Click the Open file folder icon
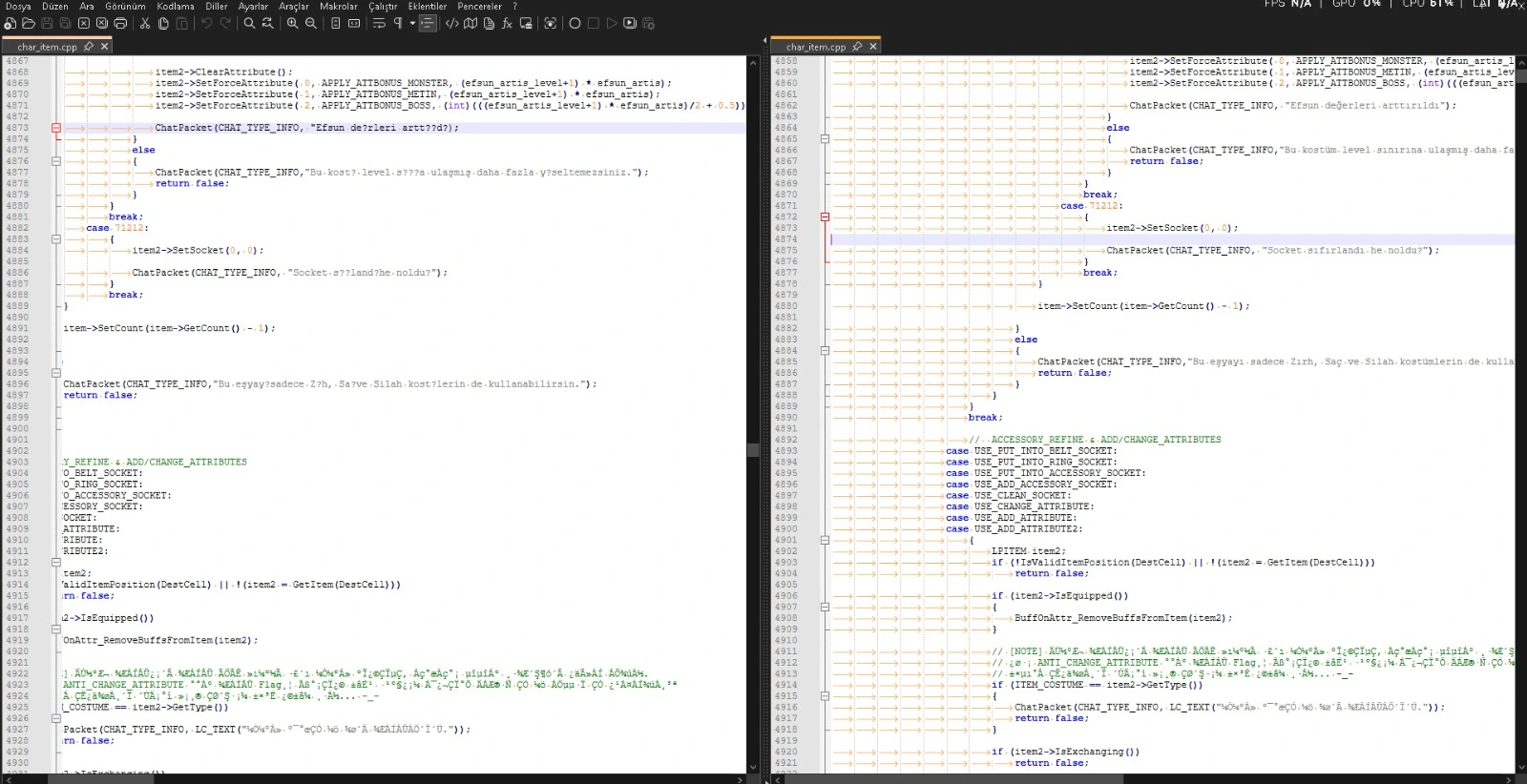 tap(29, 23)
